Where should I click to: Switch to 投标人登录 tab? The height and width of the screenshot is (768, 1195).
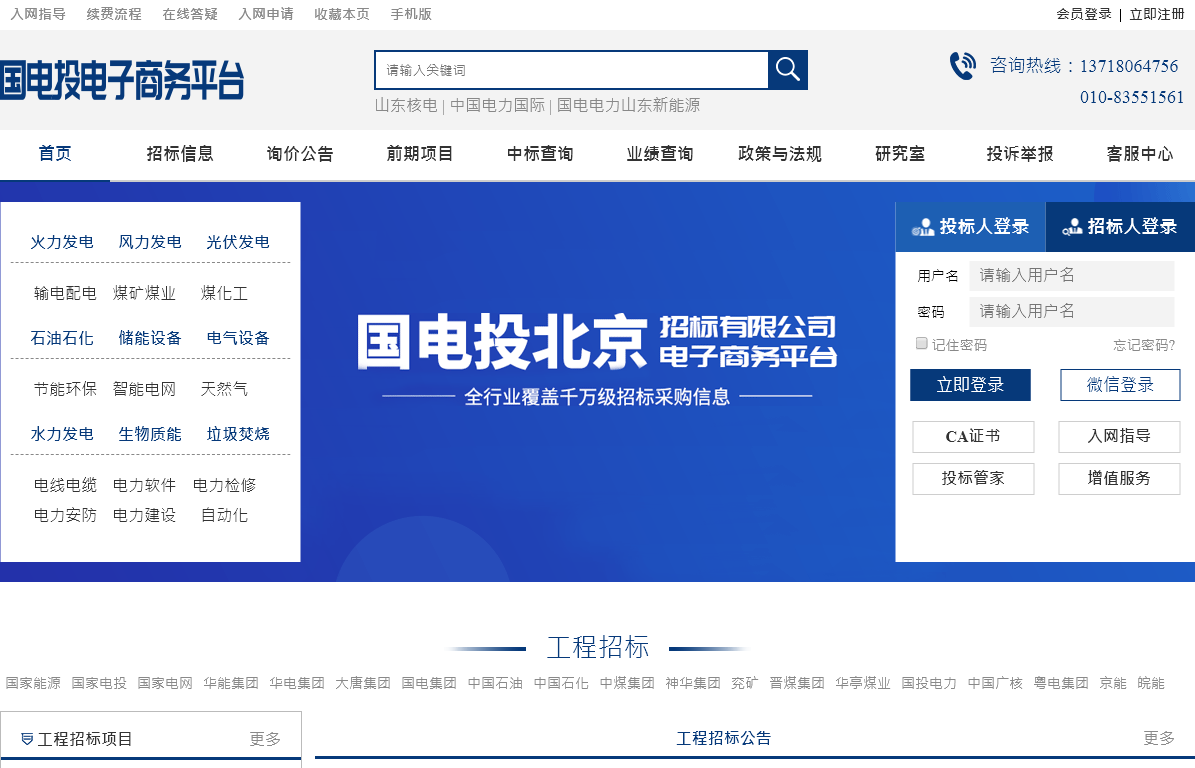(x=970, y=226)
